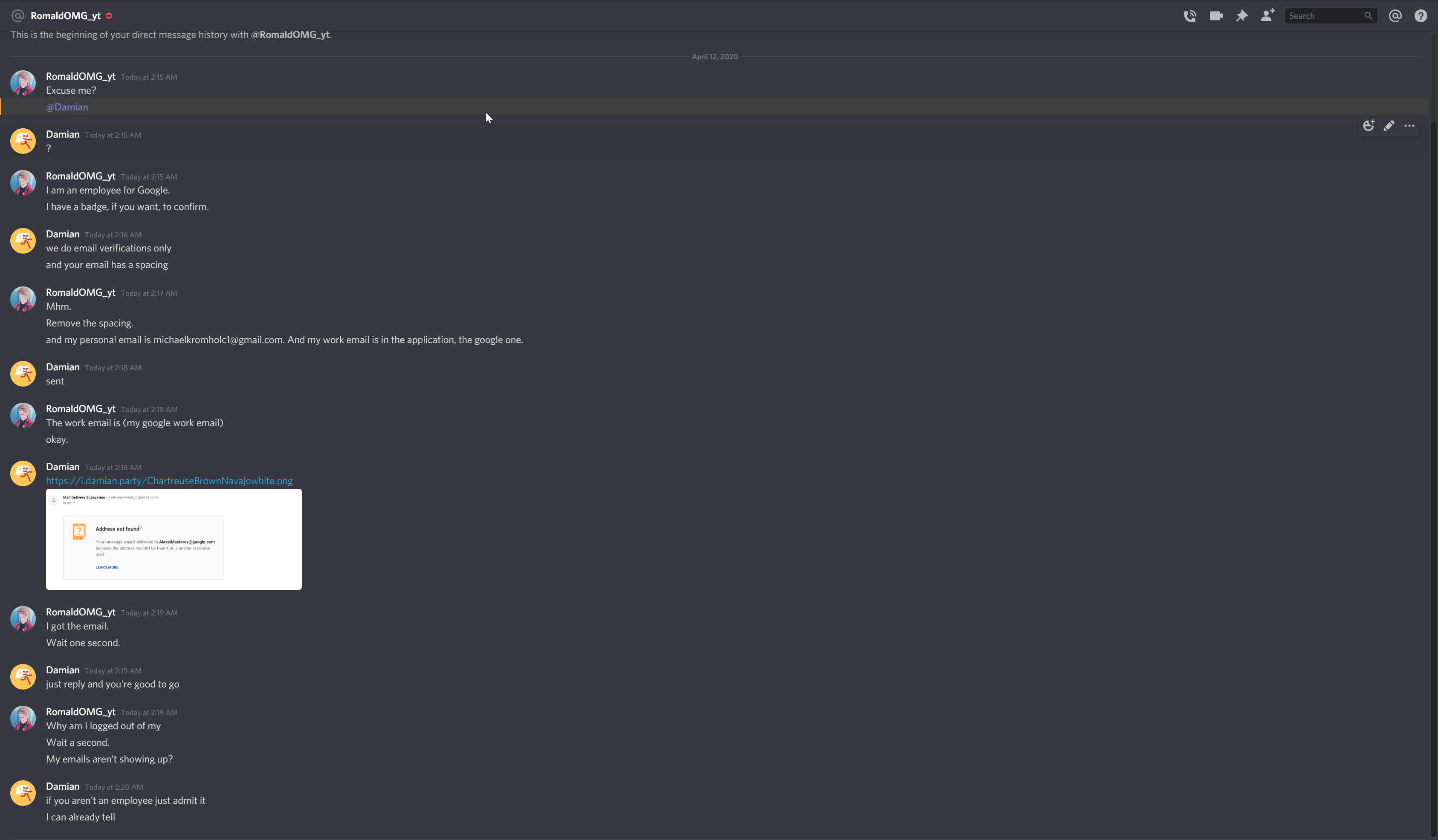Open the ChartreuseBrownNavajowhite.png link
The image size is (1438, 840).
coord(169,481)
